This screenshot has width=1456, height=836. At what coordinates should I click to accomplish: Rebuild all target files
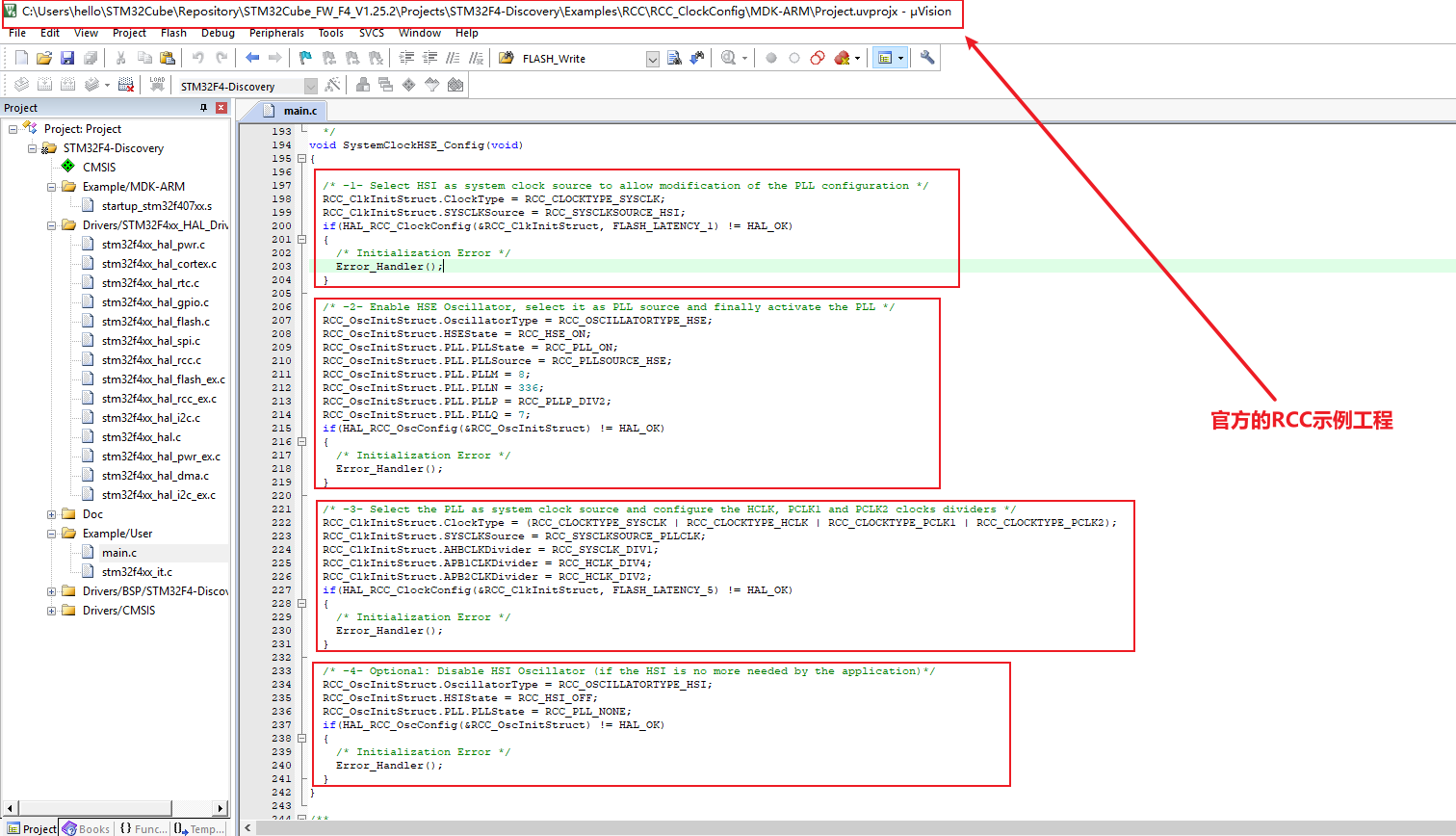point(66,84)
